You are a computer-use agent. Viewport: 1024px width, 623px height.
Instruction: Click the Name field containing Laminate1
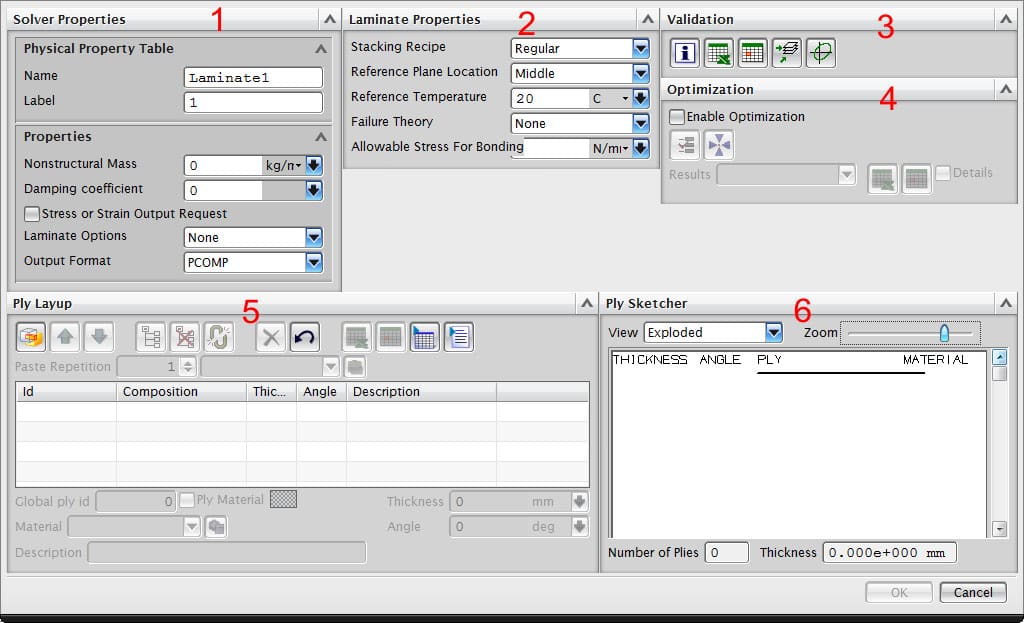(253, 77)
